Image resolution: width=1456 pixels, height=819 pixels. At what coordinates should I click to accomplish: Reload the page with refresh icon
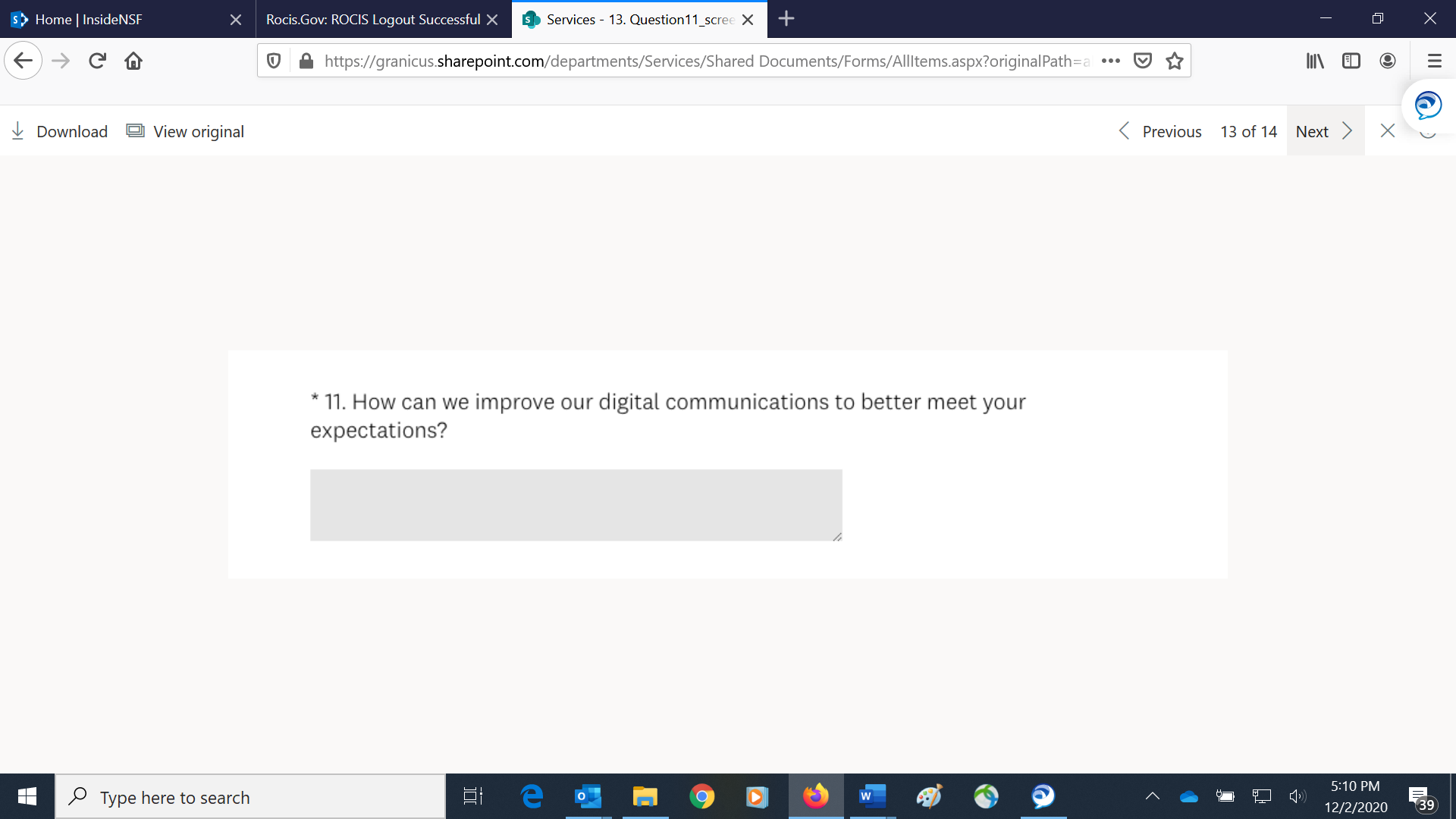pyautogui.click(x=97, y=61)
